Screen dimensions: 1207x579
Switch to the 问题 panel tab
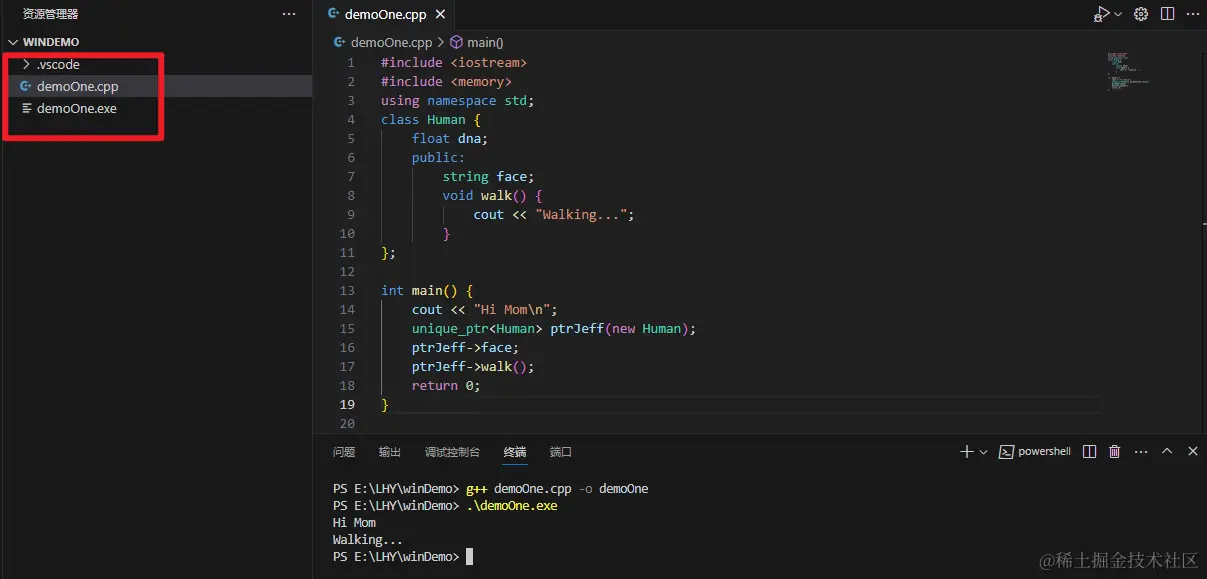click(344, 452)
